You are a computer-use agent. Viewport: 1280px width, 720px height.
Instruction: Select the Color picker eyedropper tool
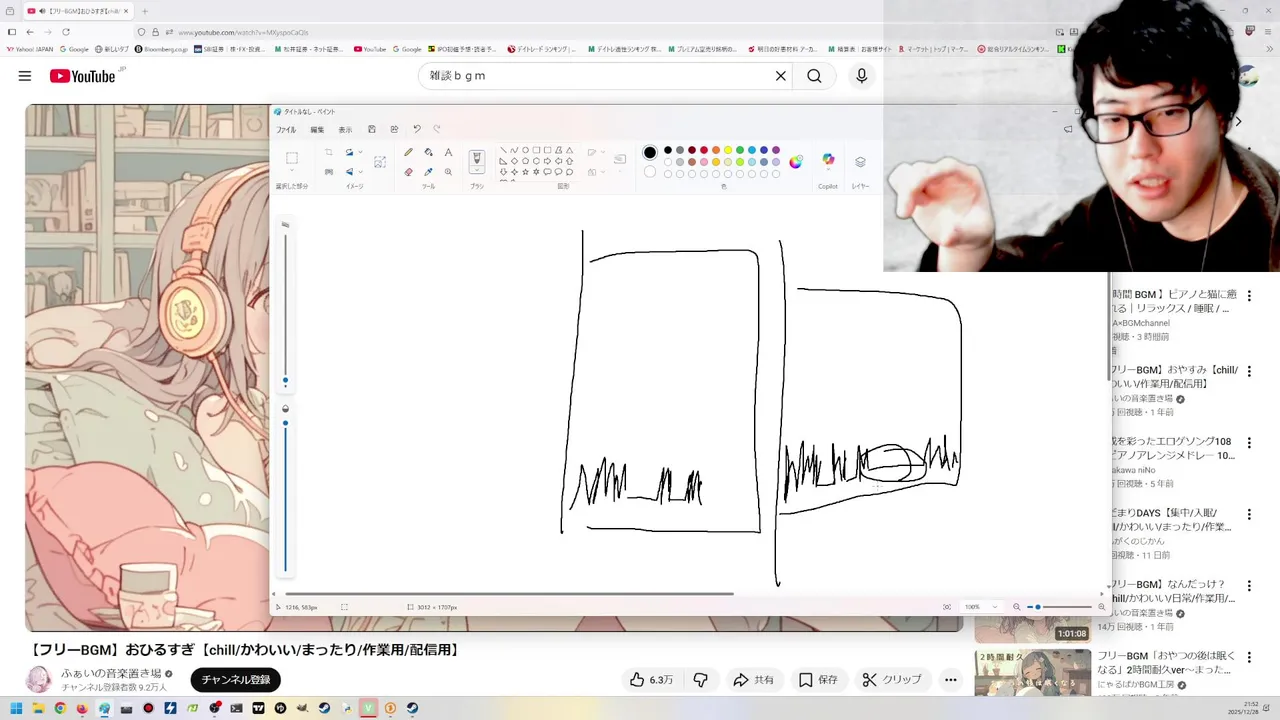point(428,172)
